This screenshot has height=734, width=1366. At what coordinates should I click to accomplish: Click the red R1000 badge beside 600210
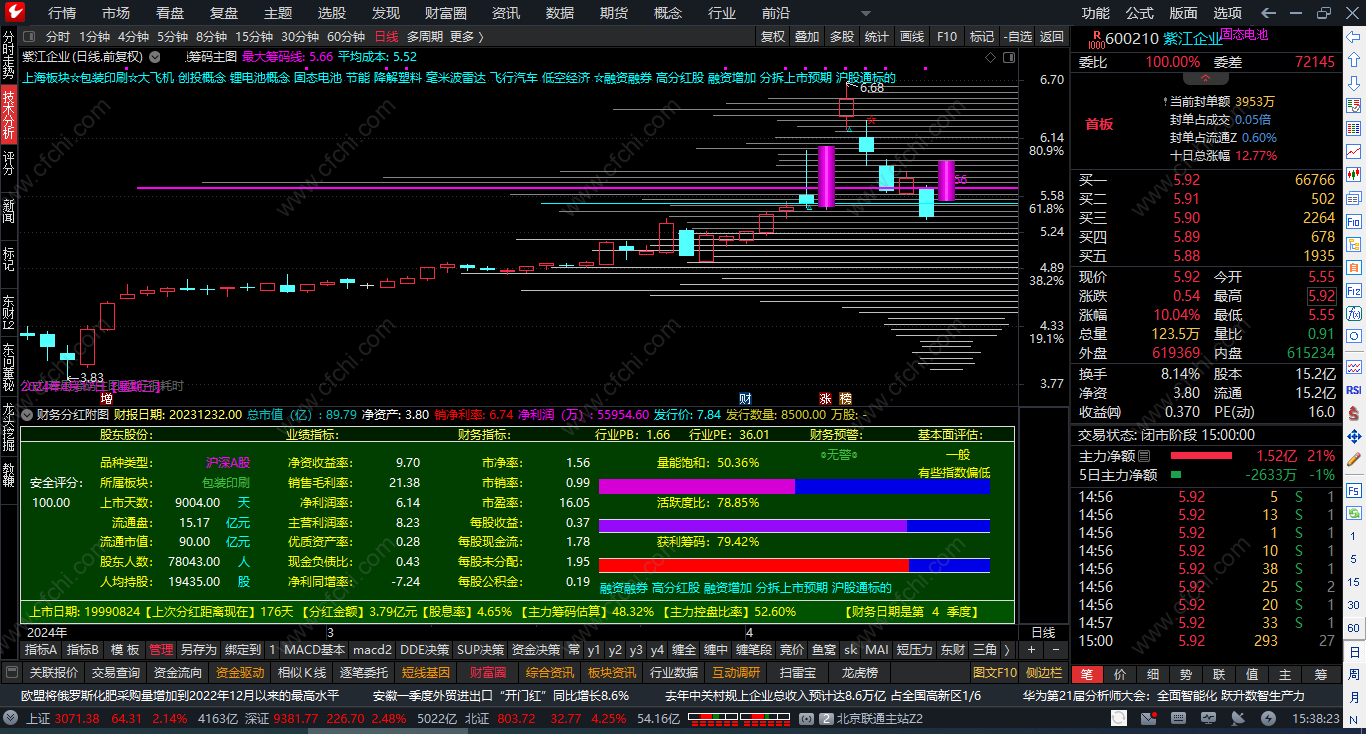coord(1096,40)
